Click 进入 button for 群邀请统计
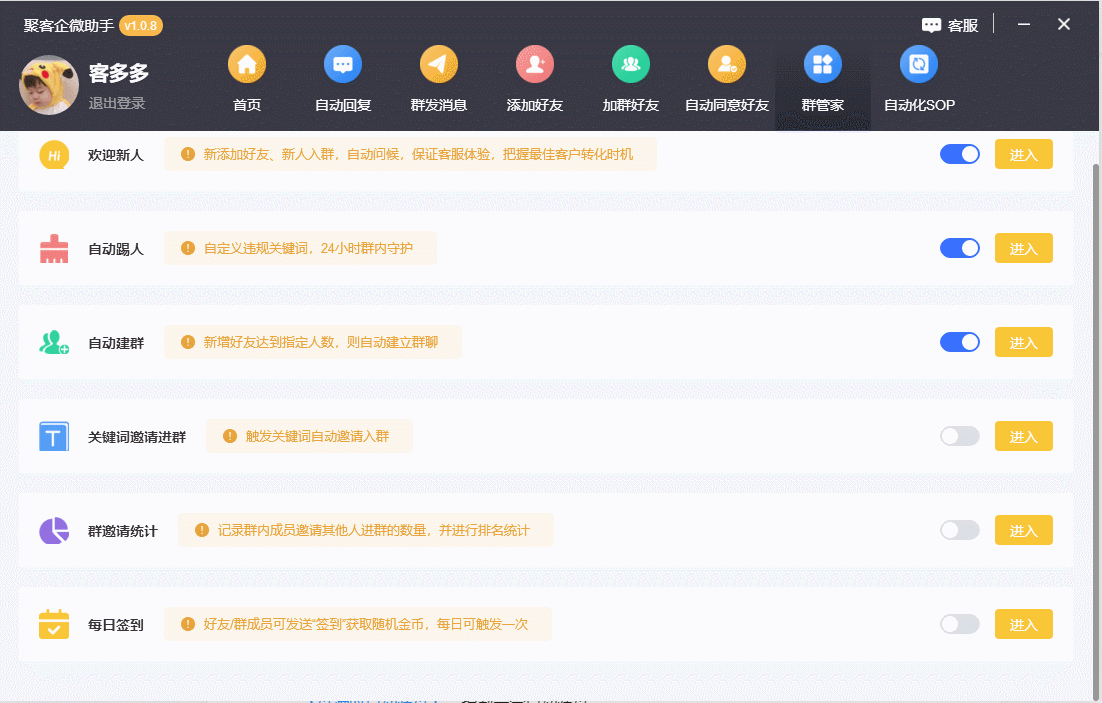This screenshot has width=1102, height=703. [x=1023, y=530]
